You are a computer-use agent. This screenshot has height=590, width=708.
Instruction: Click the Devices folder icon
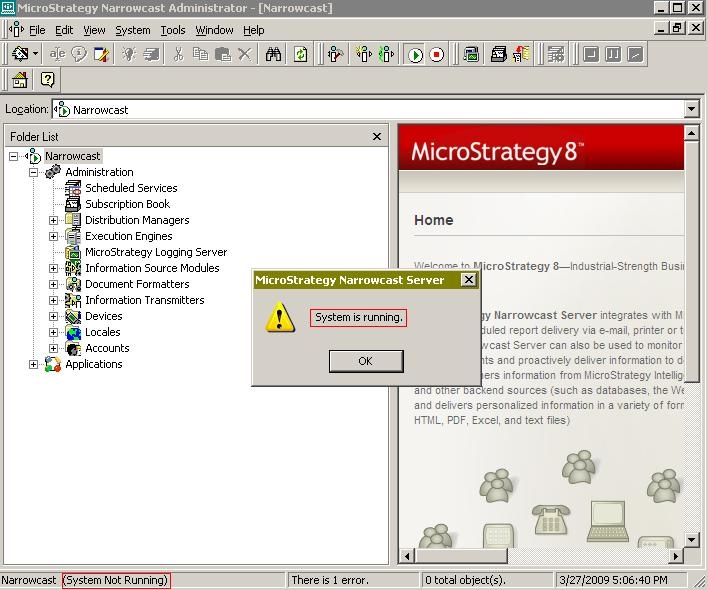point(73,316)
